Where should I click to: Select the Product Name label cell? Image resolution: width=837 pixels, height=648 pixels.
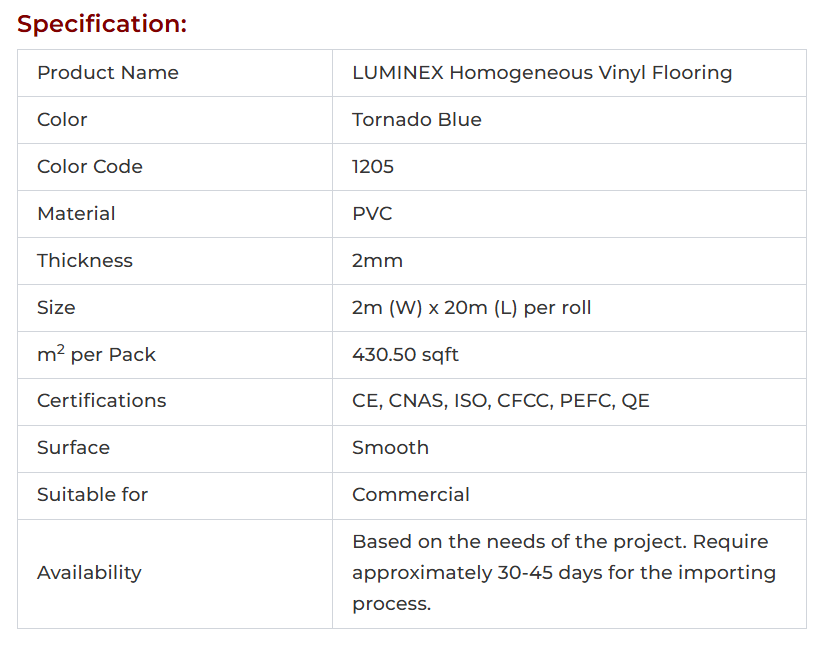pyautogui.click(x=108, y=73)
